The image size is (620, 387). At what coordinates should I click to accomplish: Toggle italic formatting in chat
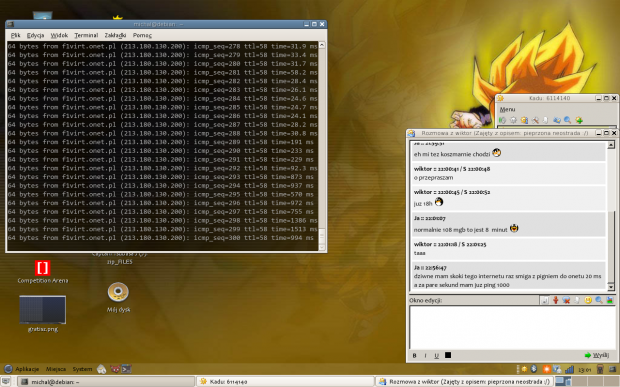[425, 355]
